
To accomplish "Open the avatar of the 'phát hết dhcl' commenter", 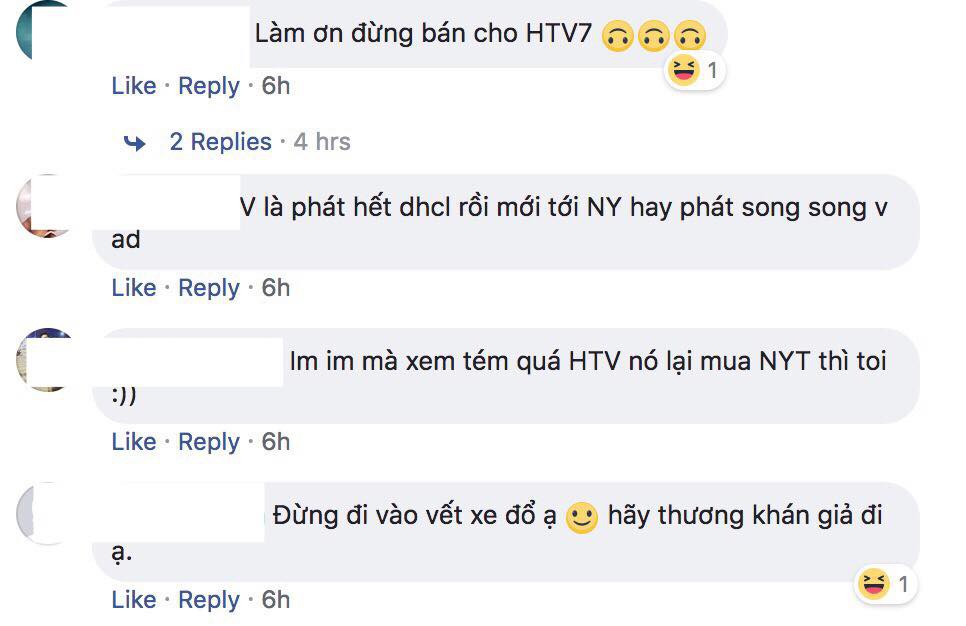I will (37, 206).
